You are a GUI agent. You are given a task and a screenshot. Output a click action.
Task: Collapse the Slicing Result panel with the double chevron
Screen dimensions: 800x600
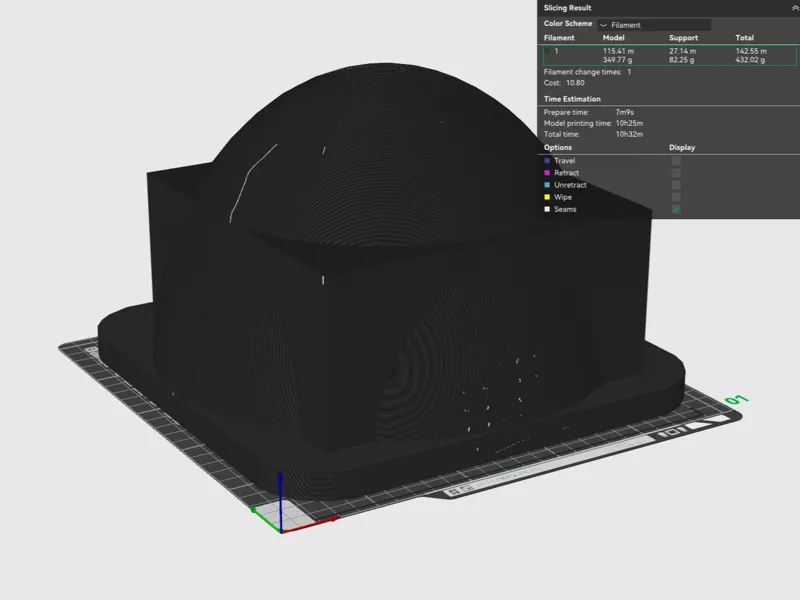coord(794,8)
